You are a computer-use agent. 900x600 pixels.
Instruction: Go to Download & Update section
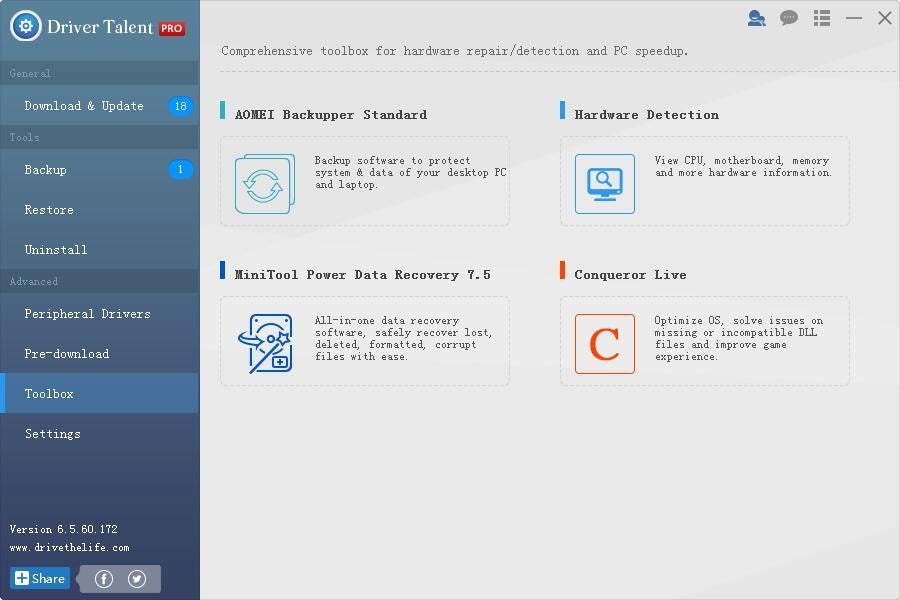click(x=99, y=106)
